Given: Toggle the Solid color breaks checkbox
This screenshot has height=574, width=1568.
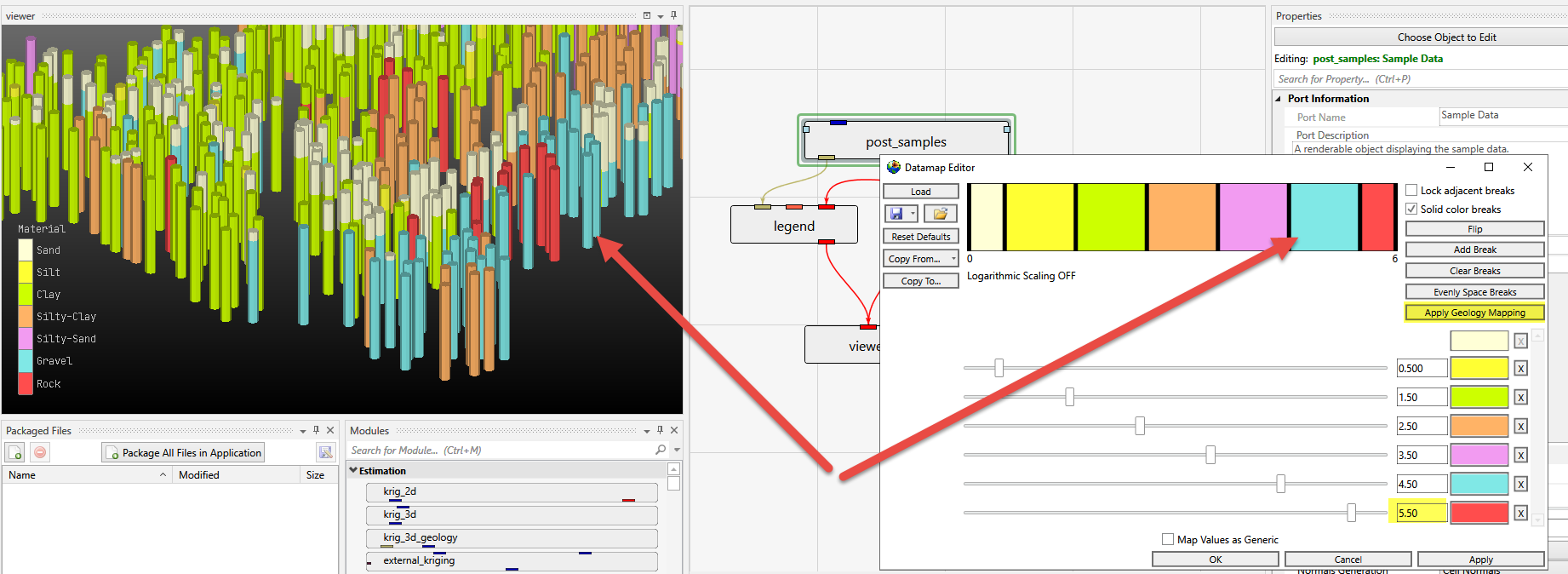Looking at the screenshot, I should point(1411,210).
